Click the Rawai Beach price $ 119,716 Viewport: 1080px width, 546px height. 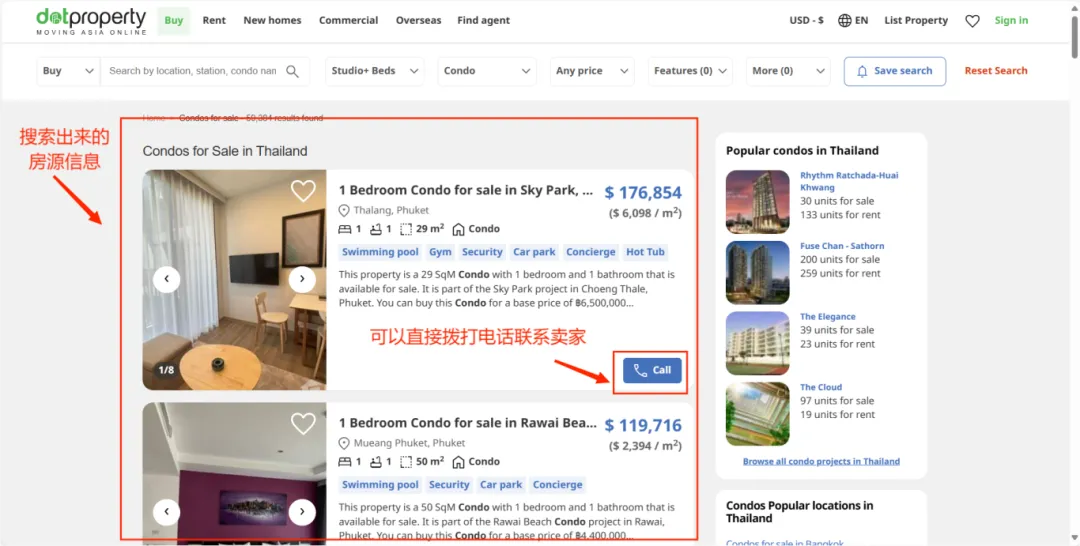643,426
